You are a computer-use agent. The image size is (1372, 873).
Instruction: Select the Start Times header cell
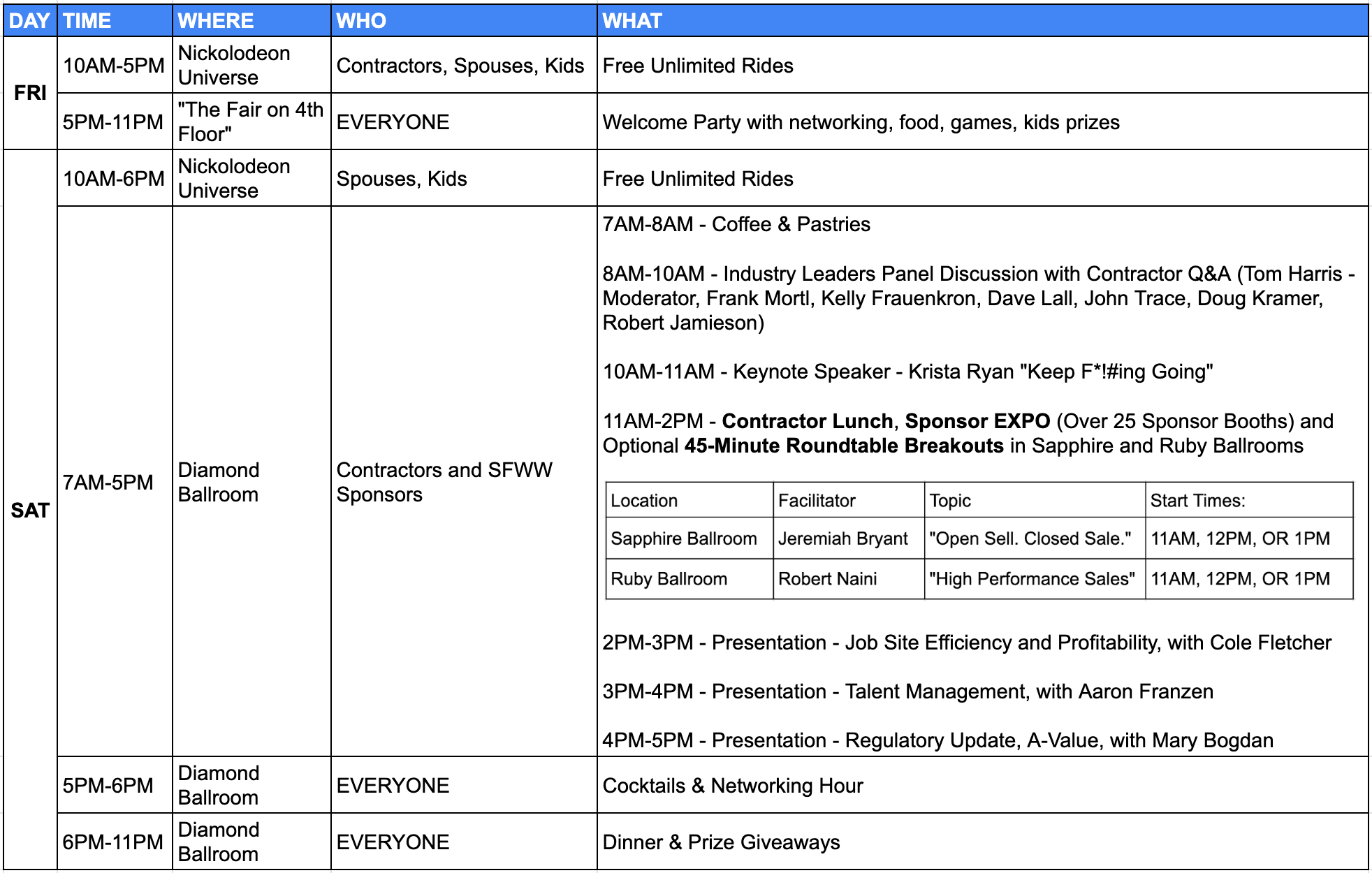(1197, 501)
